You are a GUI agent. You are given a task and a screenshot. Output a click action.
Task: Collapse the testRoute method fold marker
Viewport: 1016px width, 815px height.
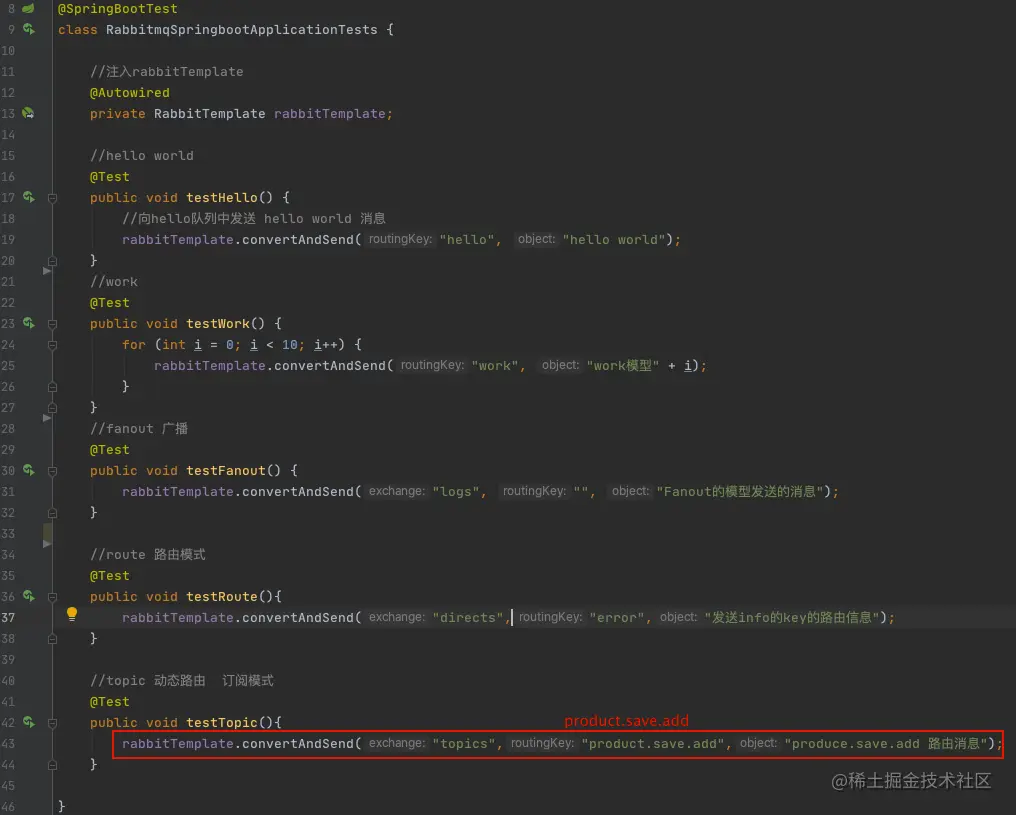pos(52,597)
